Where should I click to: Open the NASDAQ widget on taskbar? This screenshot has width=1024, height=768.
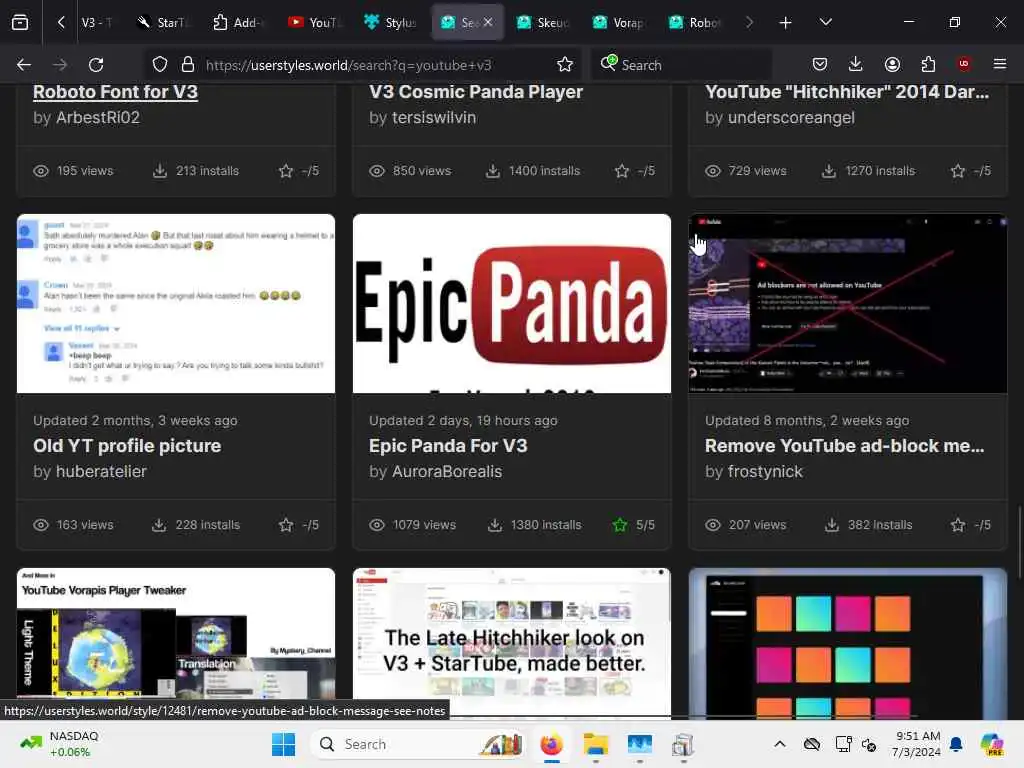pyautogui.click(x=59, y=744)
